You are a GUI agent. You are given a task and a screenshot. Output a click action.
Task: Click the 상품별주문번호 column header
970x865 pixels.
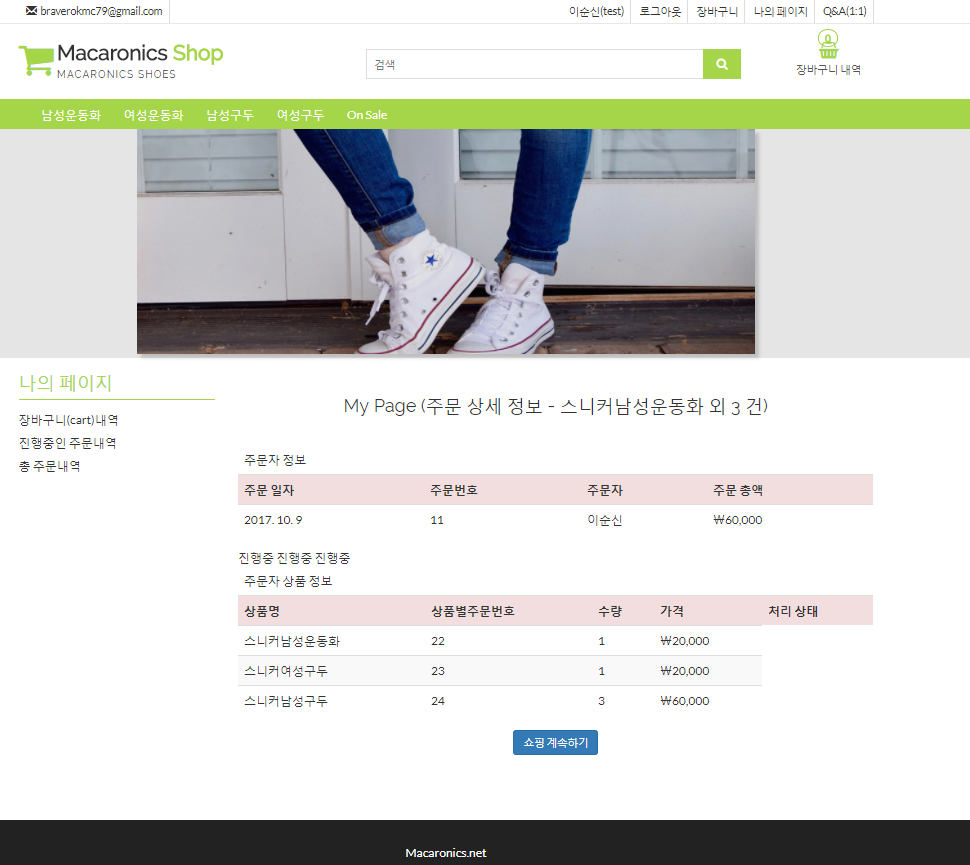point(473,611)
